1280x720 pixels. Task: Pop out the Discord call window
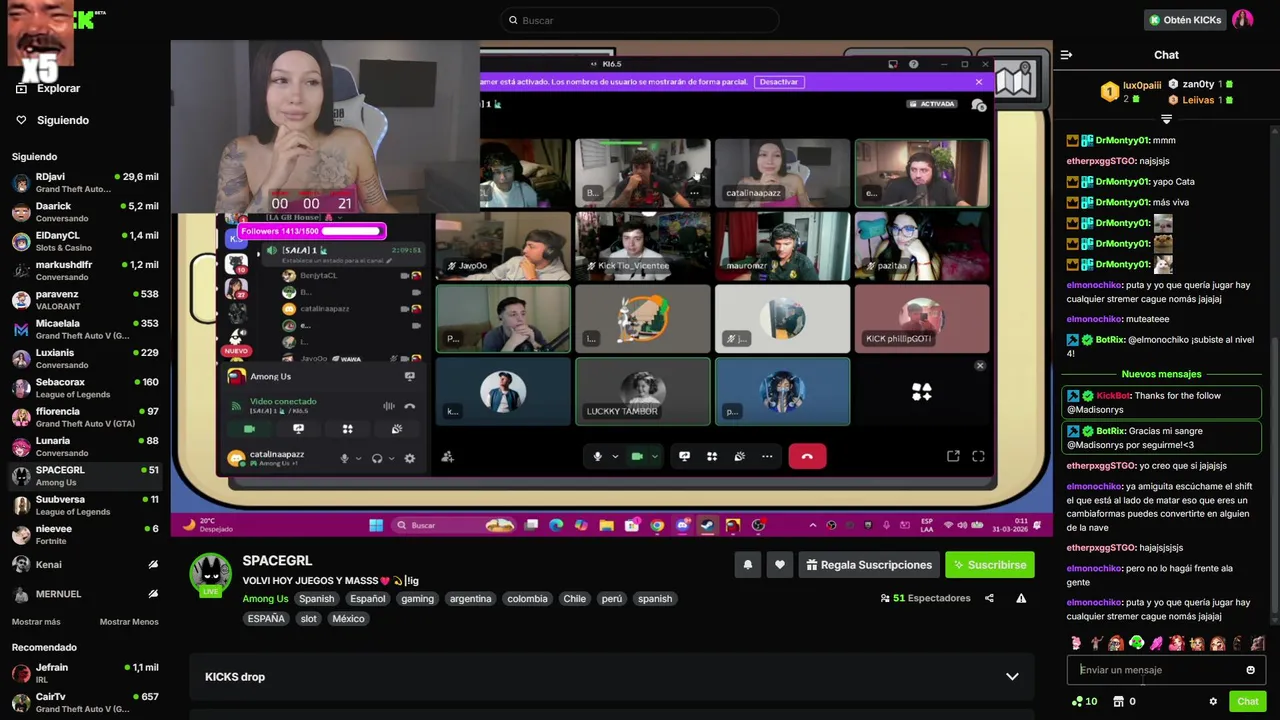coord(953,457)
